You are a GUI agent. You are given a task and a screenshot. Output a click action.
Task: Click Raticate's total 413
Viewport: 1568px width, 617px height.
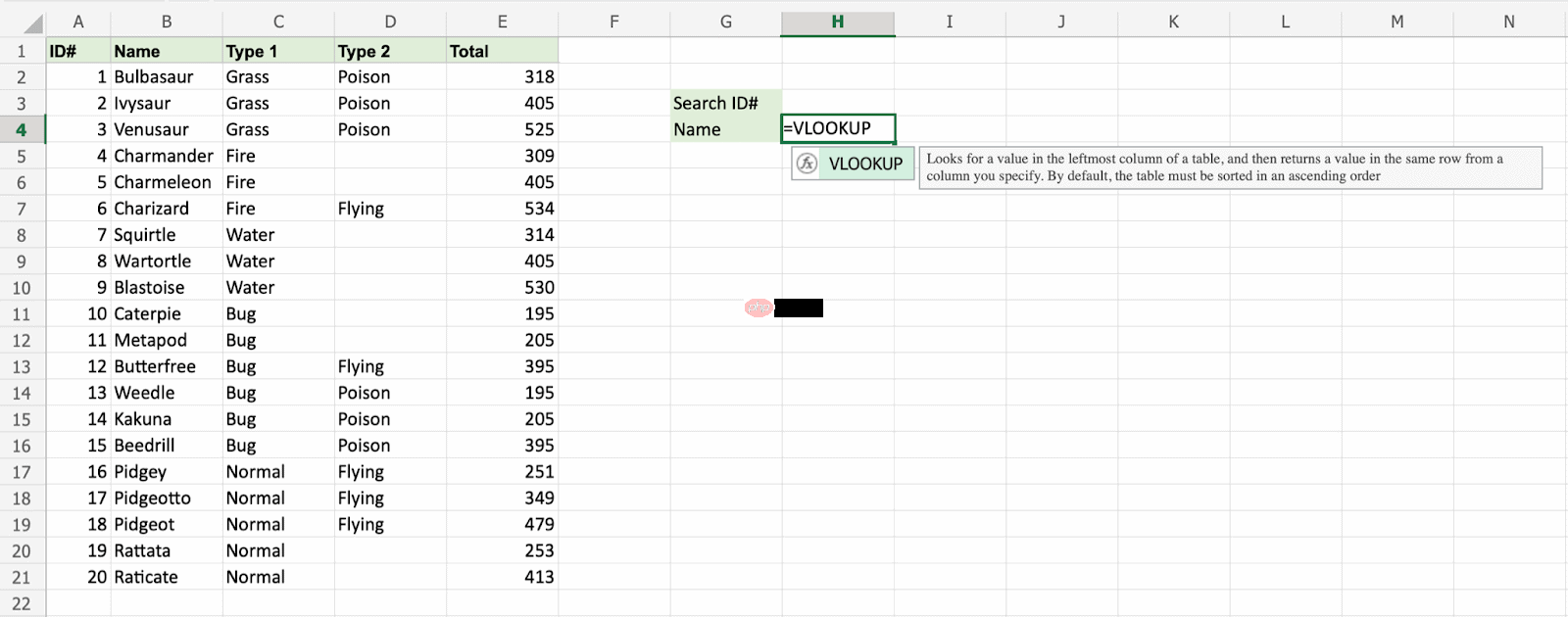tap(502, 578)
